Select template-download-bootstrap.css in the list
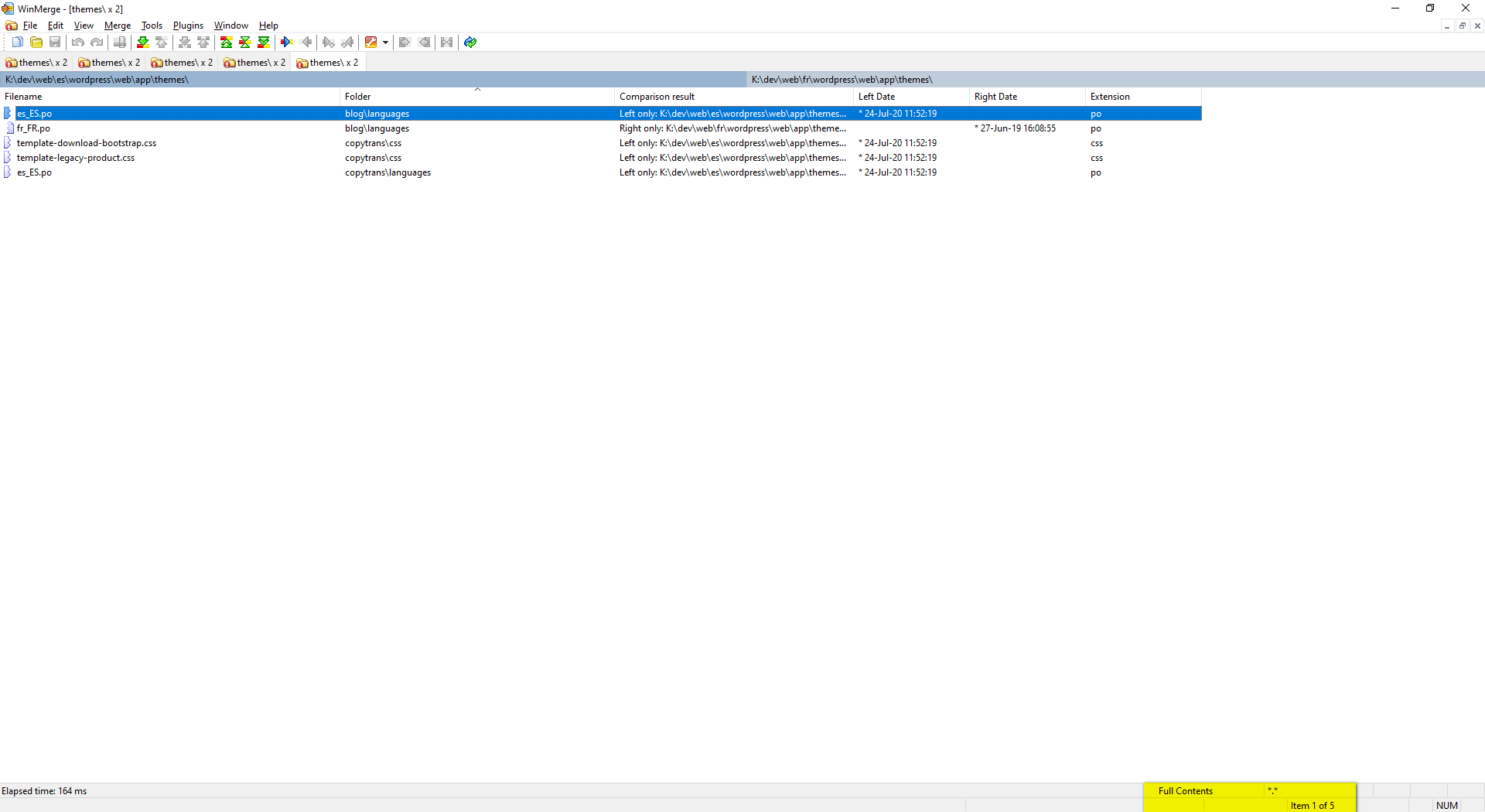 coord(86,142)
